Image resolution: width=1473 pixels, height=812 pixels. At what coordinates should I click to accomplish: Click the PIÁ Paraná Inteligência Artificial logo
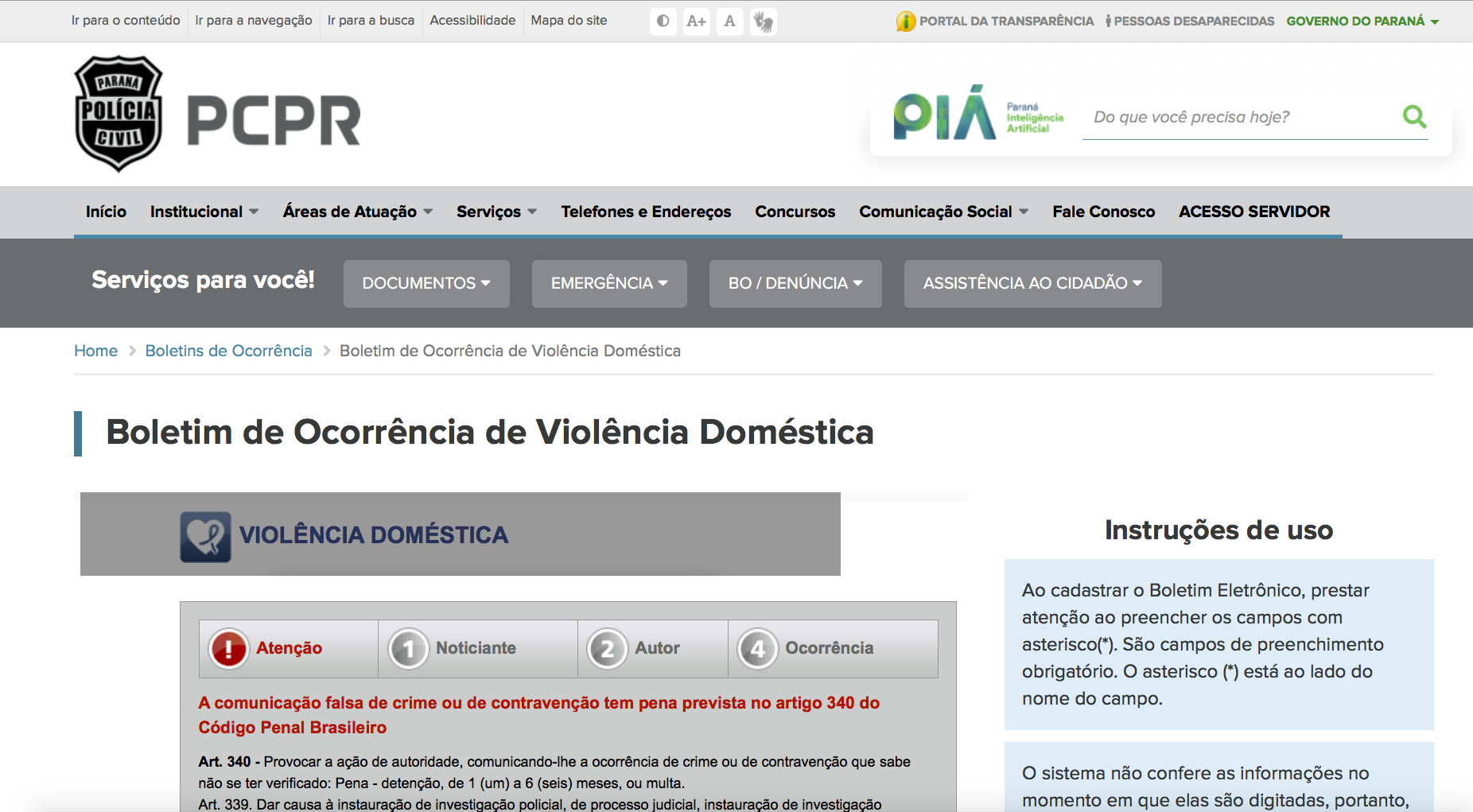point(978,114)
